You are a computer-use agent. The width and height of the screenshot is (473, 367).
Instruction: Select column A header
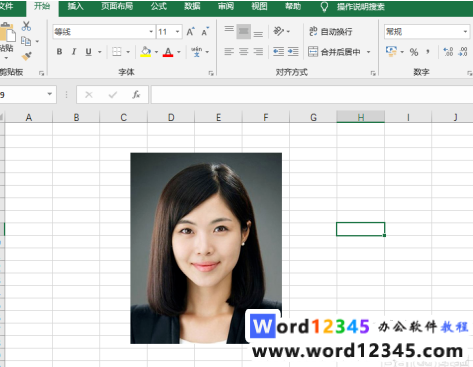pos(29,117)
